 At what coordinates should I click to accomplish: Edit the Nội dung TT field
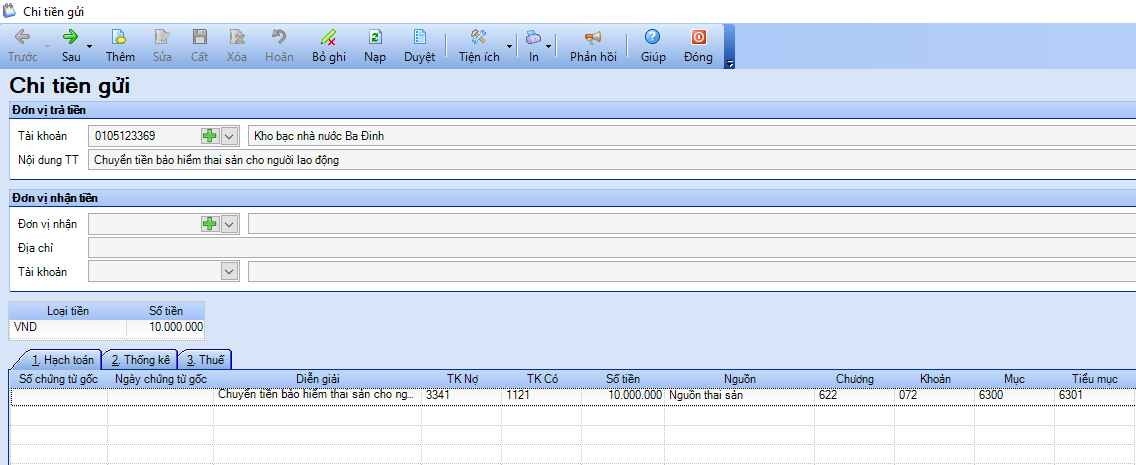pyautogui.click(x=612, y=161)
